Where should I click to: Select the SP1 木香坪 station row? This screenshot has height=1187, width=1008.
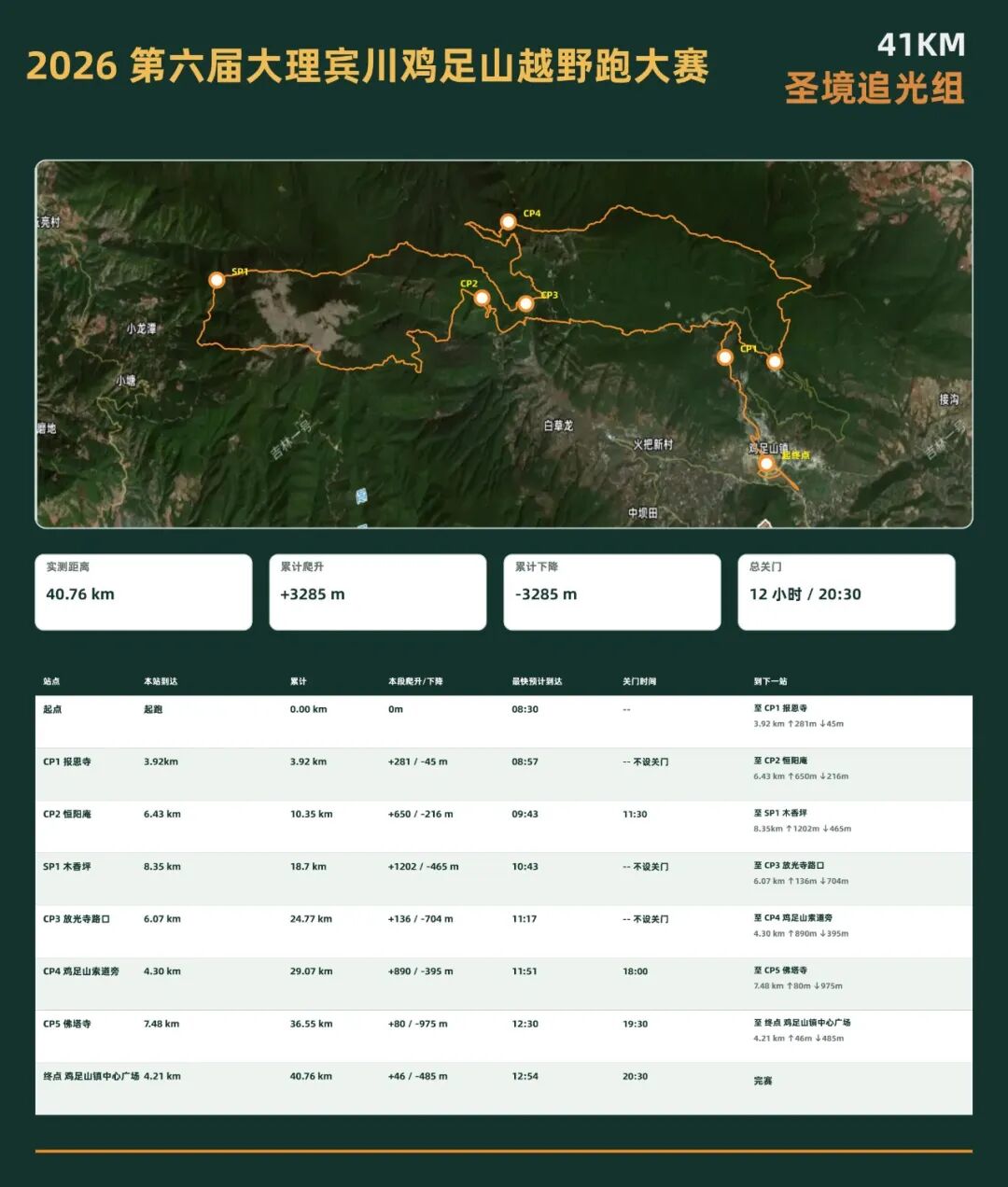pos(504,878)
